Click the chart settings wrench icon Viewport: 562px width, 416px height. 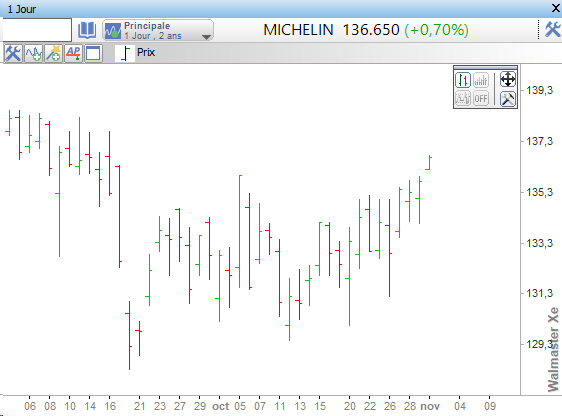pos(13,53)
